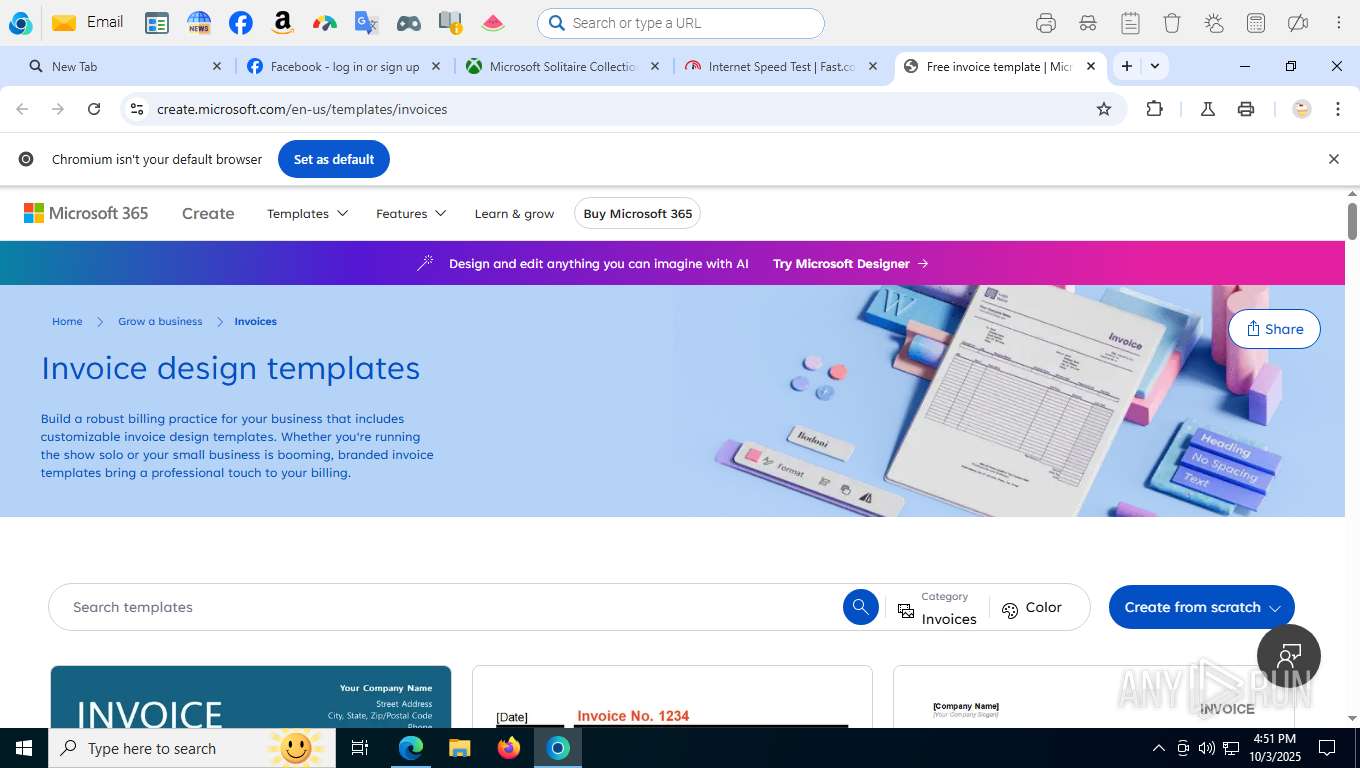Click the game controller shortcut icon
Image resolution: width=1360 pixels, height=768 pixels.
tap(409, 23)
